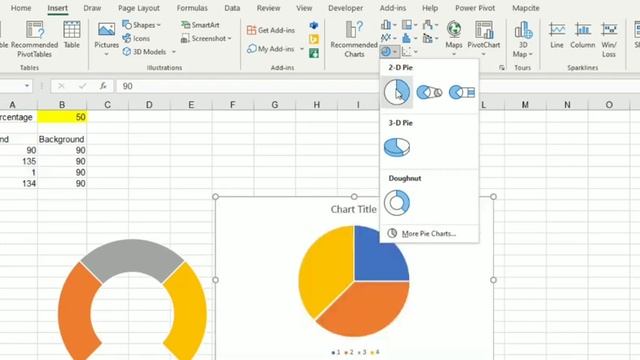640x360 pixels.
Task: Select the 2-D Pie chart option
Action: tap(397, 92)
